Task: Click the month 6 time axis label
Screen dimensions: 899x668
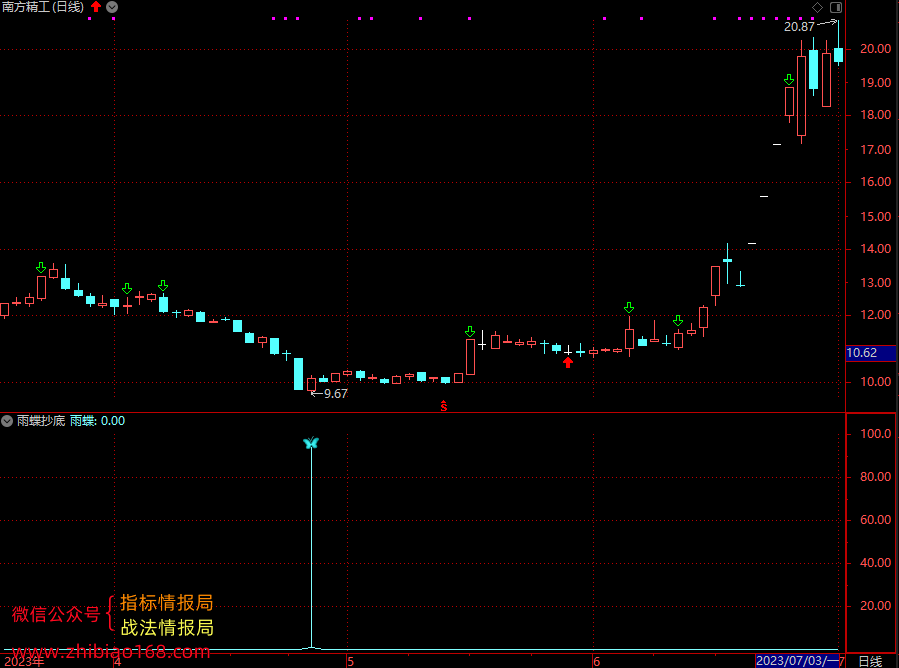Action: pos(596,662)
